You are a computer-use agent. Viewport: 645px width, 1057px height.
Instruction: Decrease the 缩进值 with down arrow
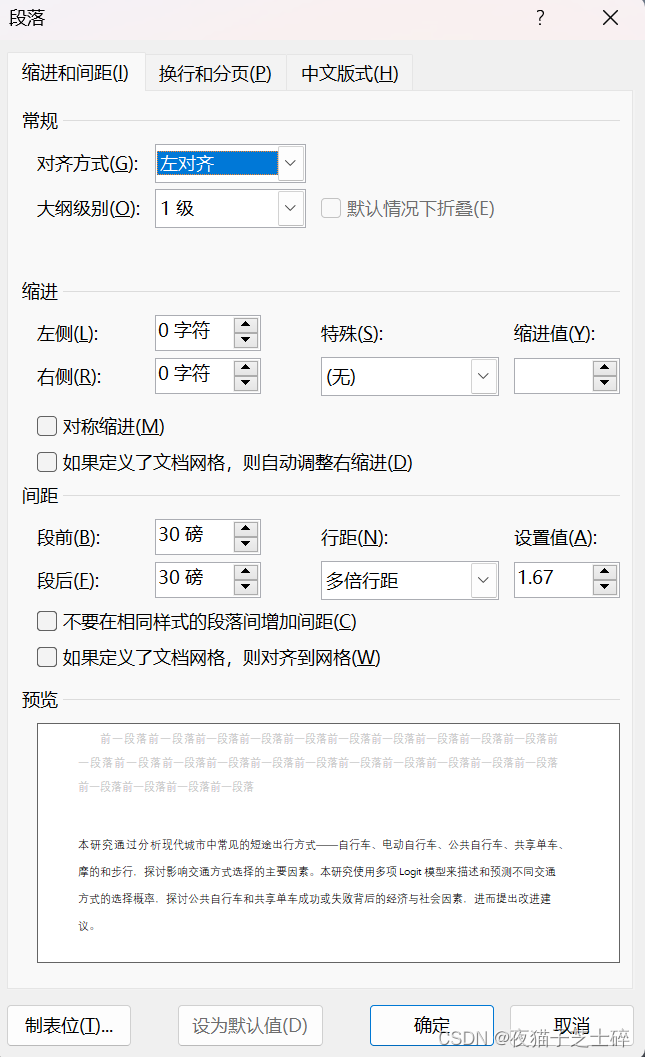[605, 384]
